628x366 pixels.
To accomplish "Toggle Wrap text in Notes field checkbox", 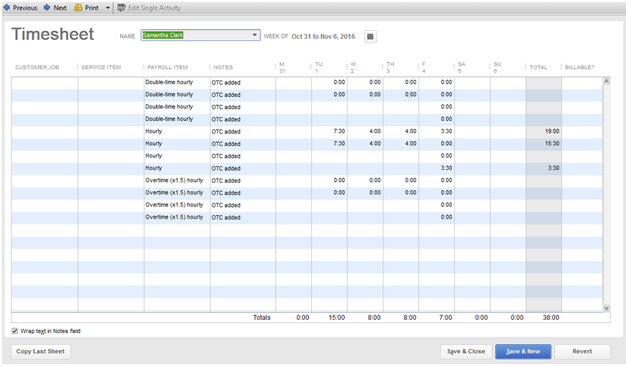I will click(15, 331).
